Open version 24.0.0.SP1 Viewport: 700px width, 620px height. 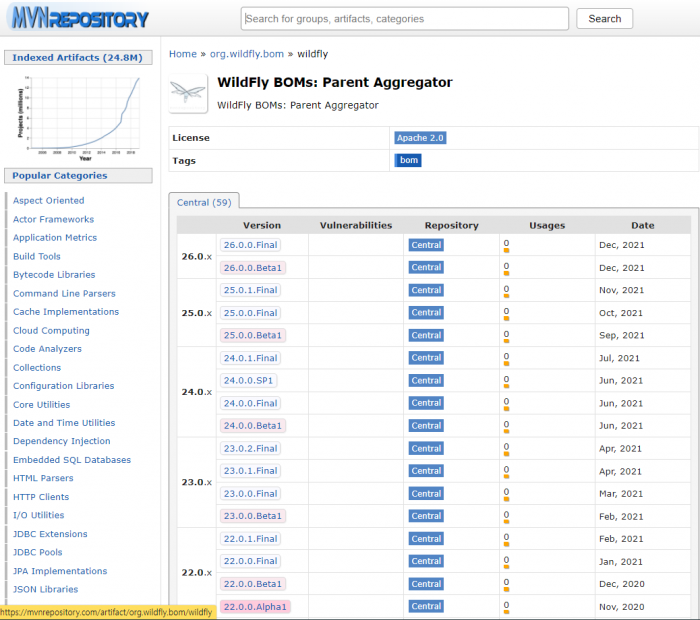pos(248,381)
